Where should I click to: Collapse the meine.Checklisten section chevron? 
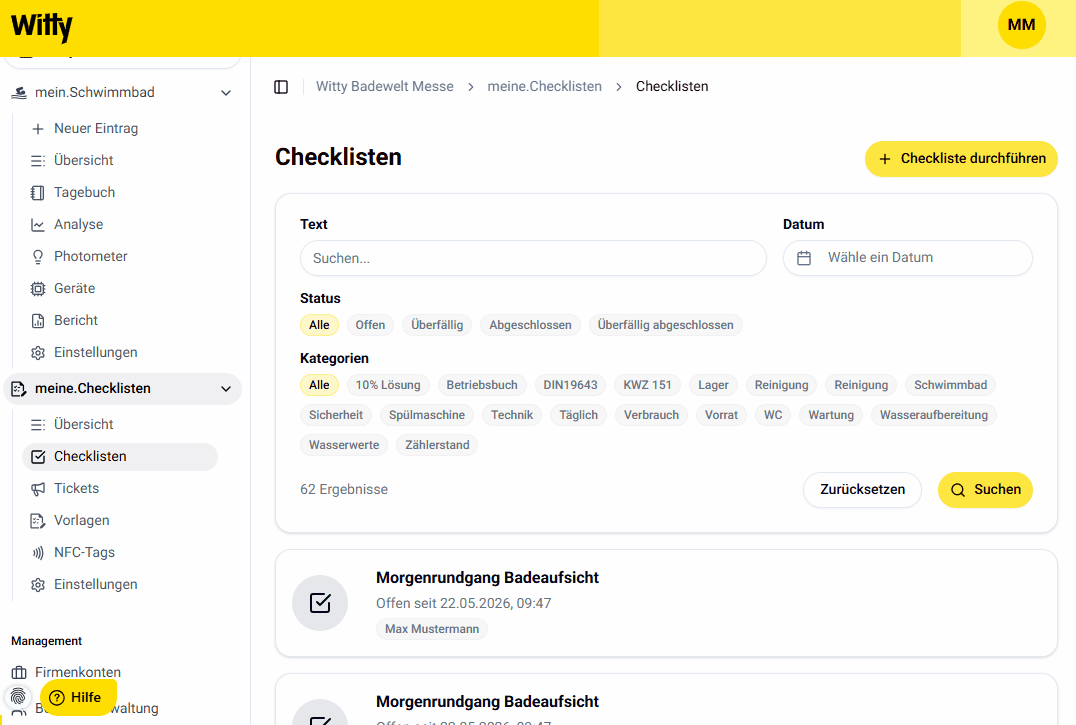[x=226, y=389]
